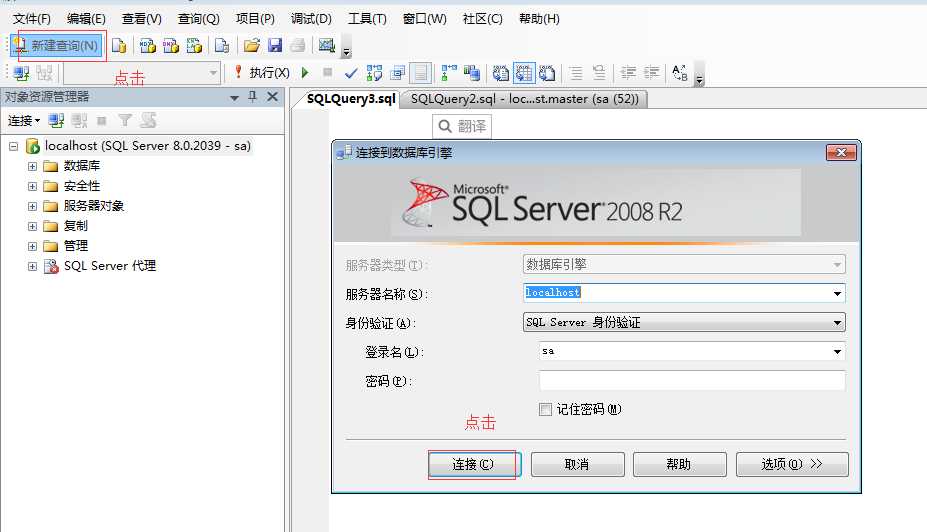This screenshot has height=532, width=927.
Task: Click the Analysis Services DMX Query icon
Action: pos(171,46)
